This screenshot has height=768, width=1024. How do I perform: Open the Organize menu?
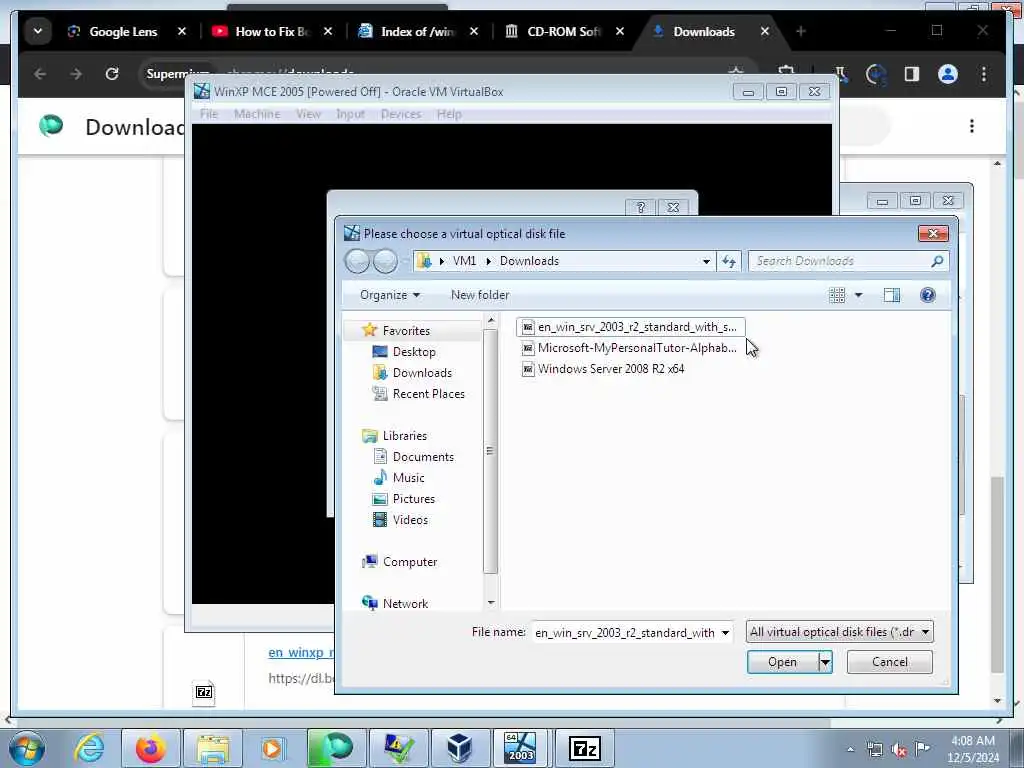(389, 295)
